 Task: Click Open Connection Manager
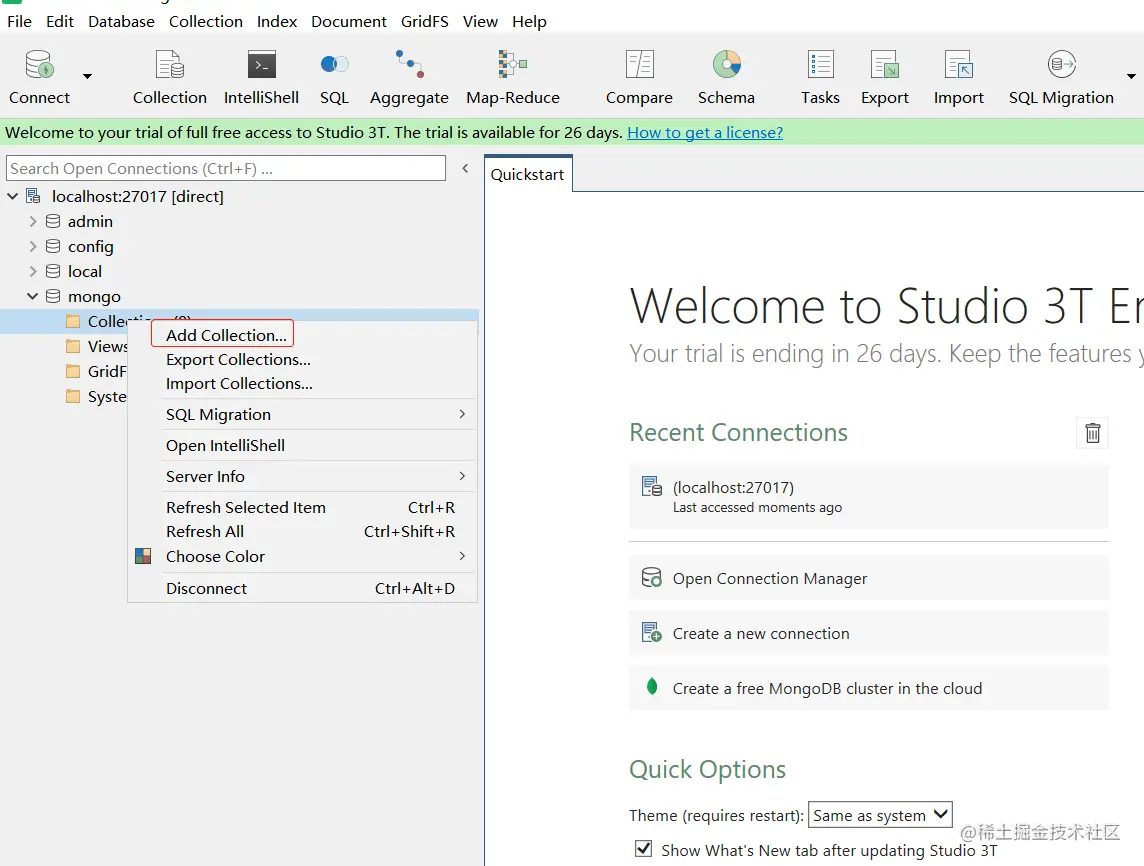(868, 579)
